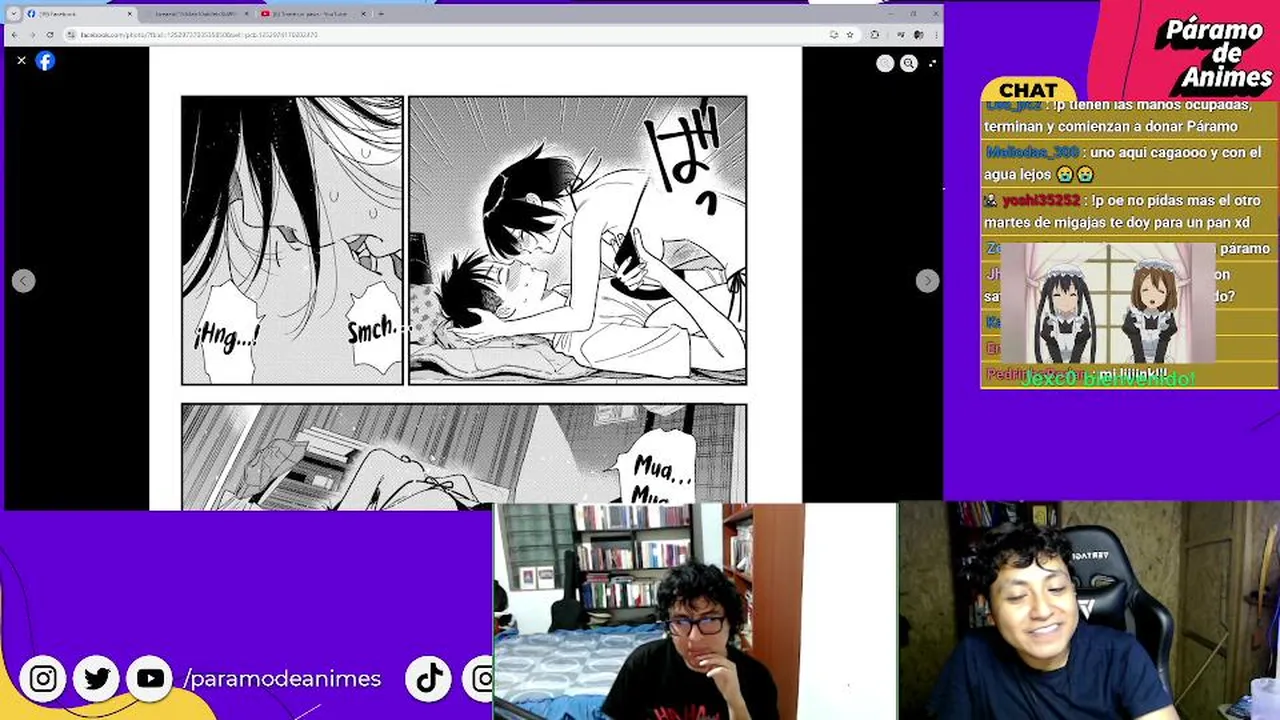Zoom in on the photo with magnifier
The image size is (1280, 720).
tap(908, 63)
